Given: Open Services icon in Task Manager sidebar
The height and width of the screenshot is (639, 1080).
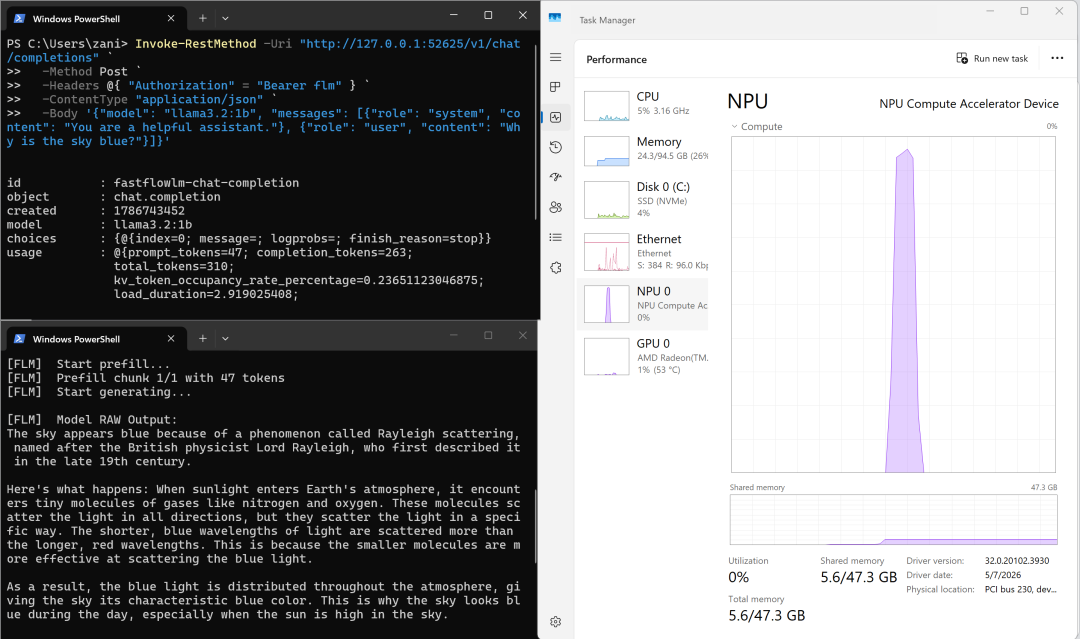Looking at the screenshot, I should click(x=556, y=267).
